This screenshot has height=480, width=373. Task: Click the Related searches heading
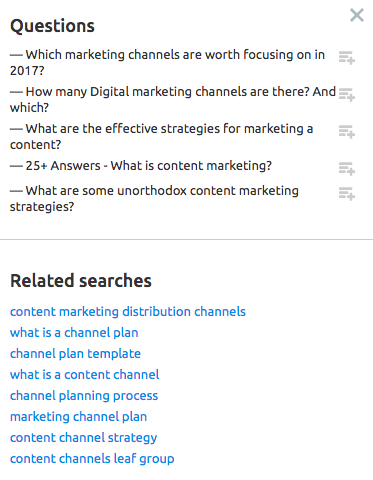click(81, 281)
